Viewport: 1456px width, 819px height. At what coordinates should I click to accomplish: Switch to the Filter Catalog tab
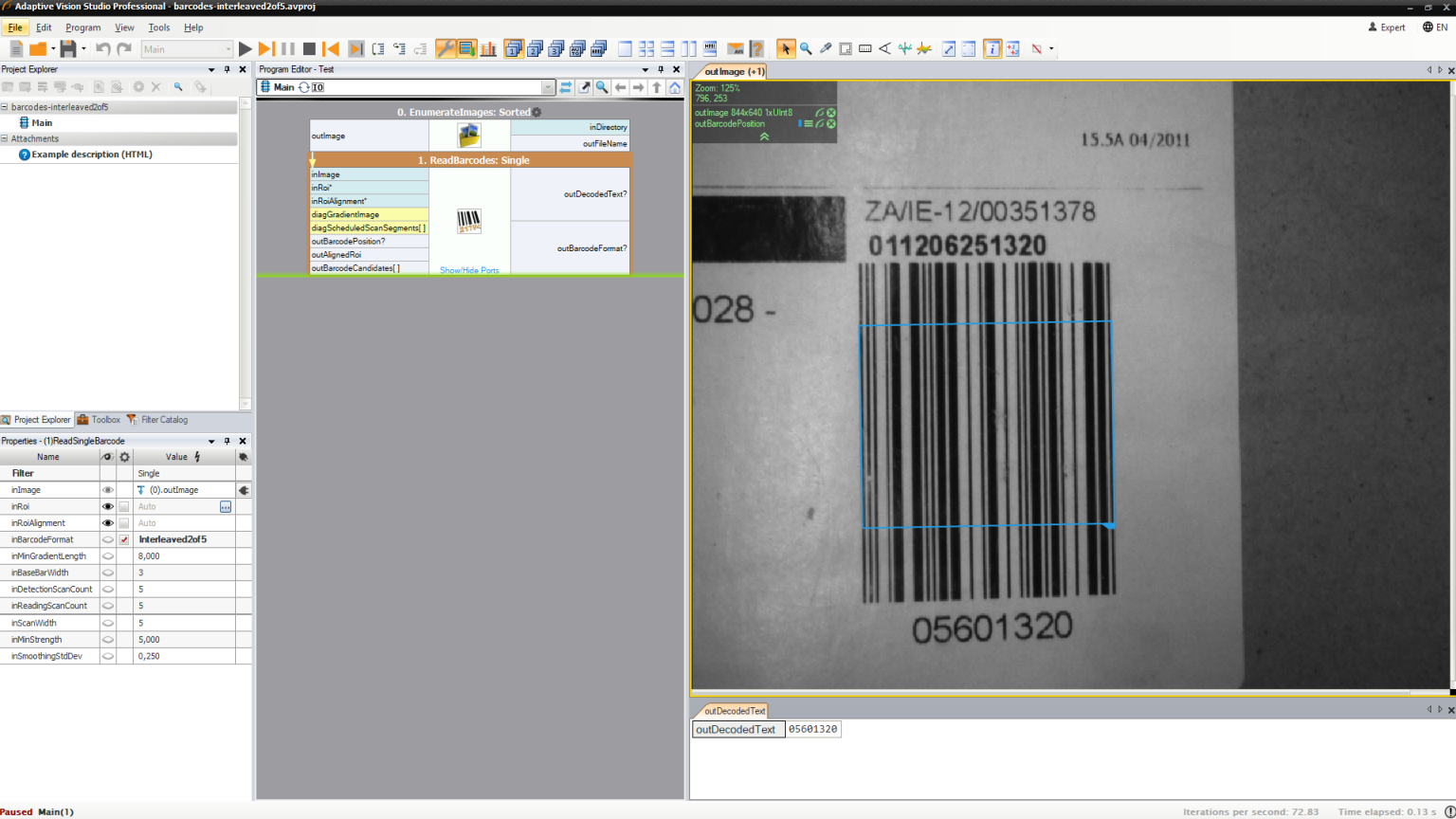pos(161,420)
